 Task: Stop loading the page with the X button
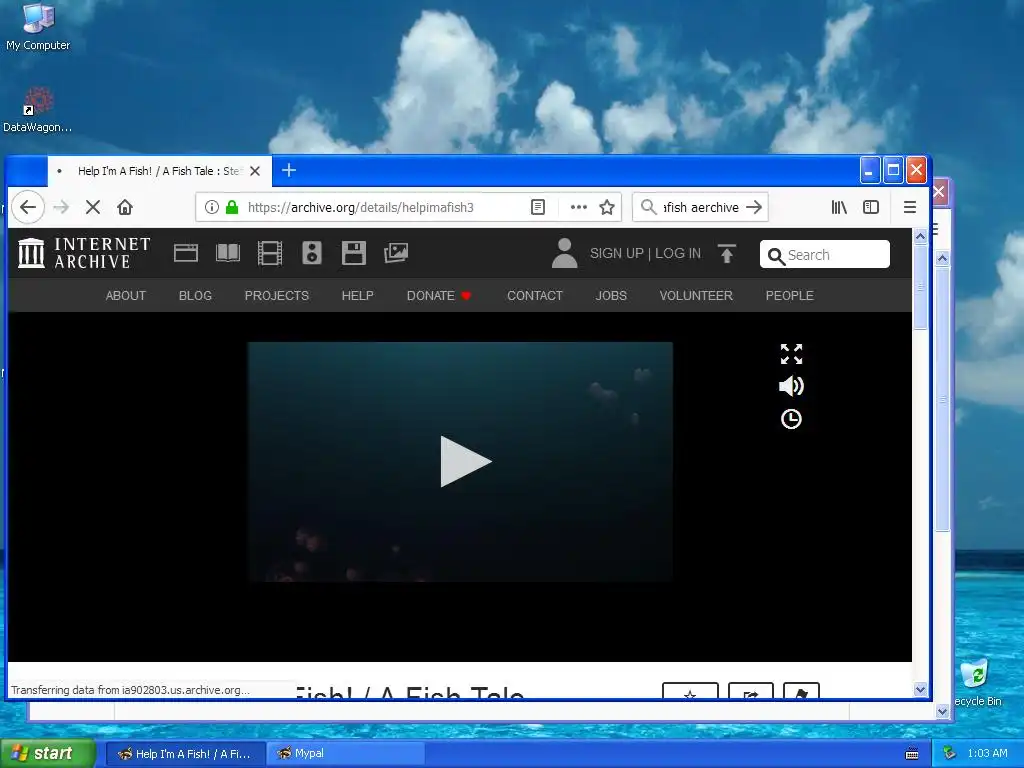click(x=93, y=208)
